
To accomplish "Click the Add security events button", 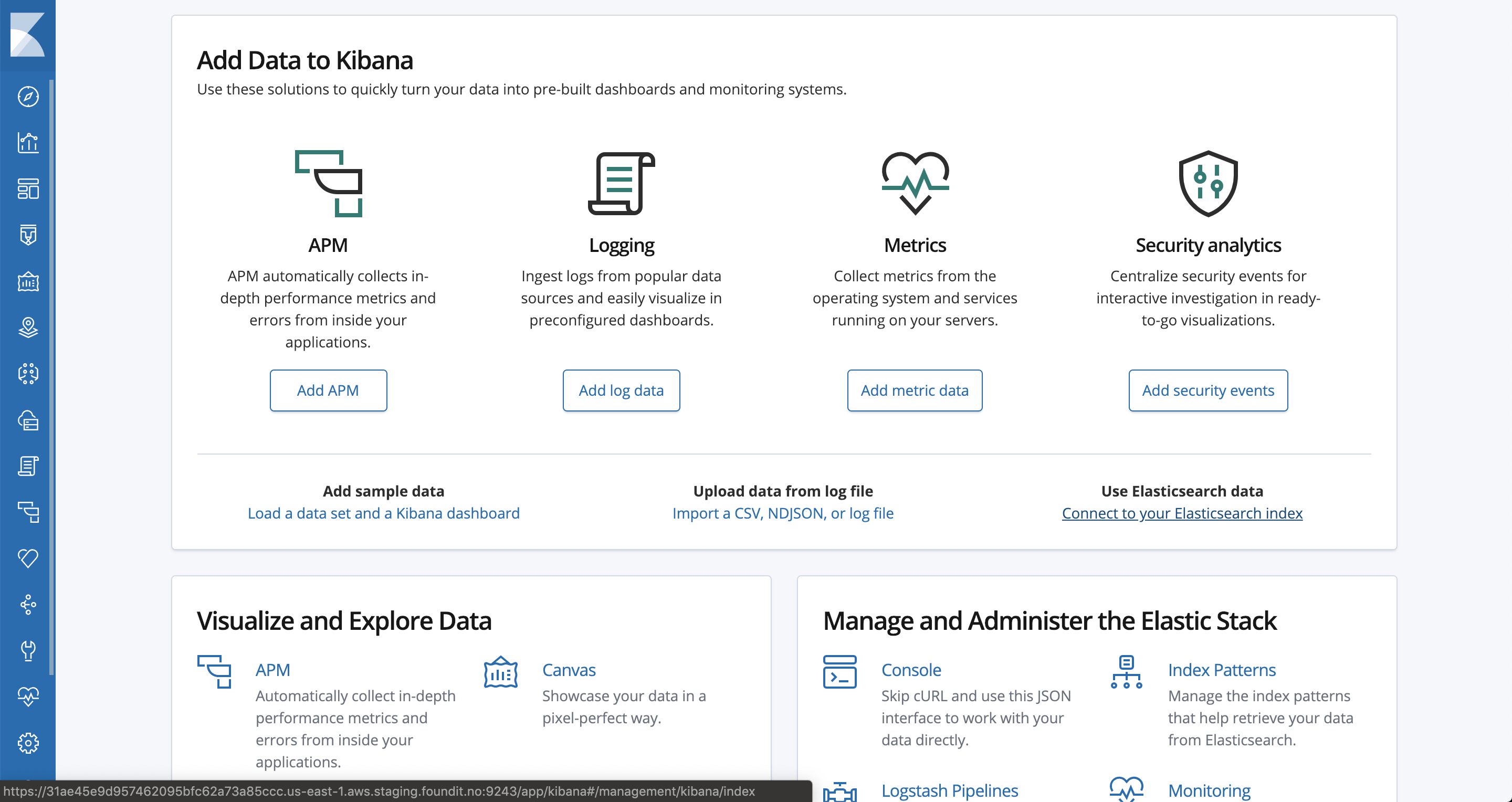I will tap(1208, 390).
